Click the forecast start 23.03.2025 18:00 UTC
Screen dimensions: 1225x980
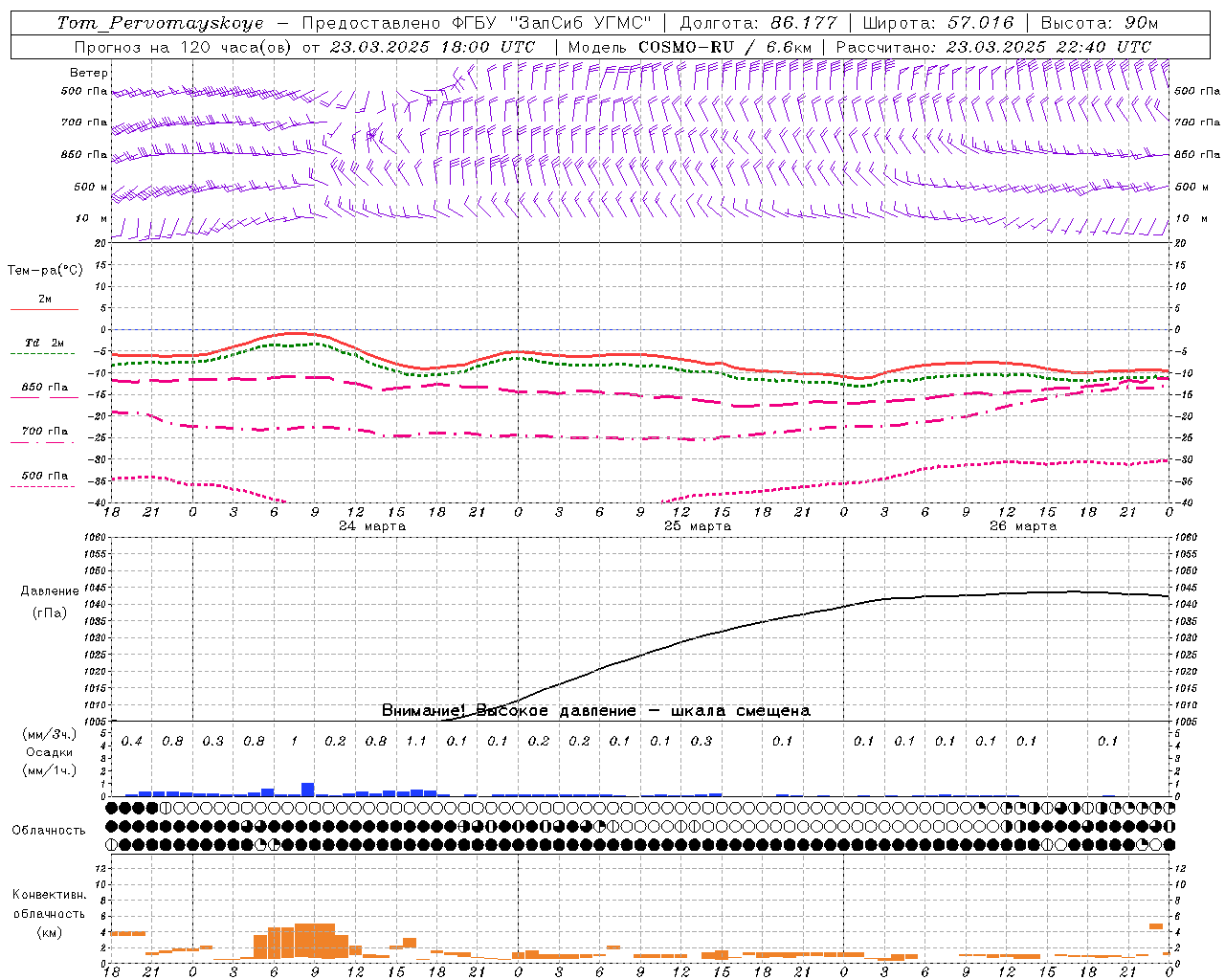(x=433, y=47)
